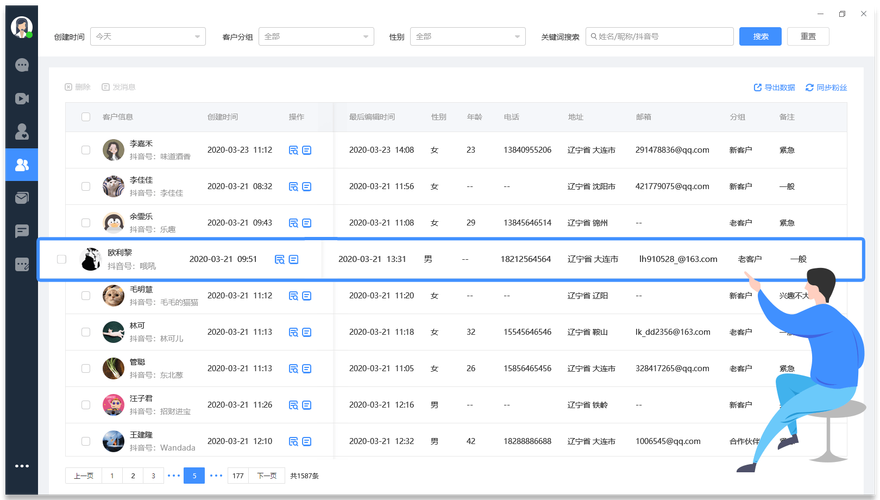Expand the 创建时间 dropdown showing 今天
880x500 pixels.
tap(148, 37)
